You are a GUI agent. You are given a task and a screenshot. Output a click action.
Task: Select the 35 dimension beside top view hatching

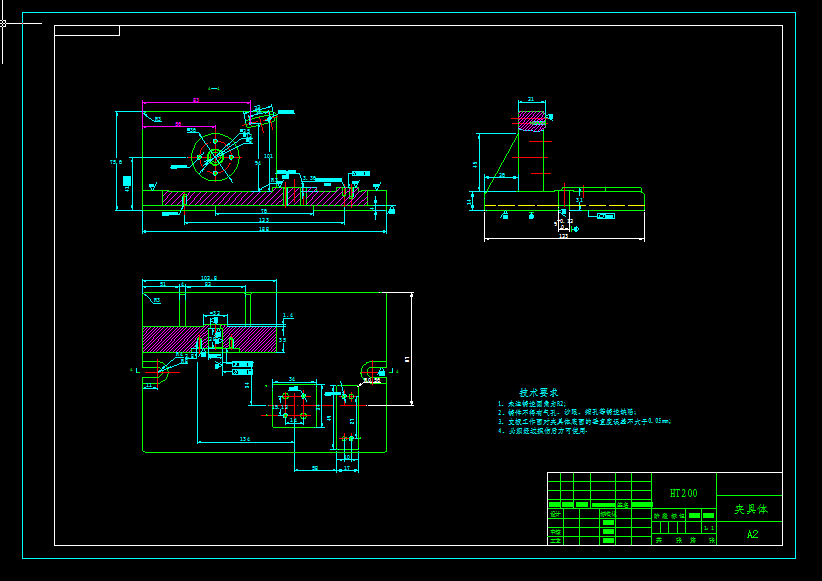tap(283, 340)
